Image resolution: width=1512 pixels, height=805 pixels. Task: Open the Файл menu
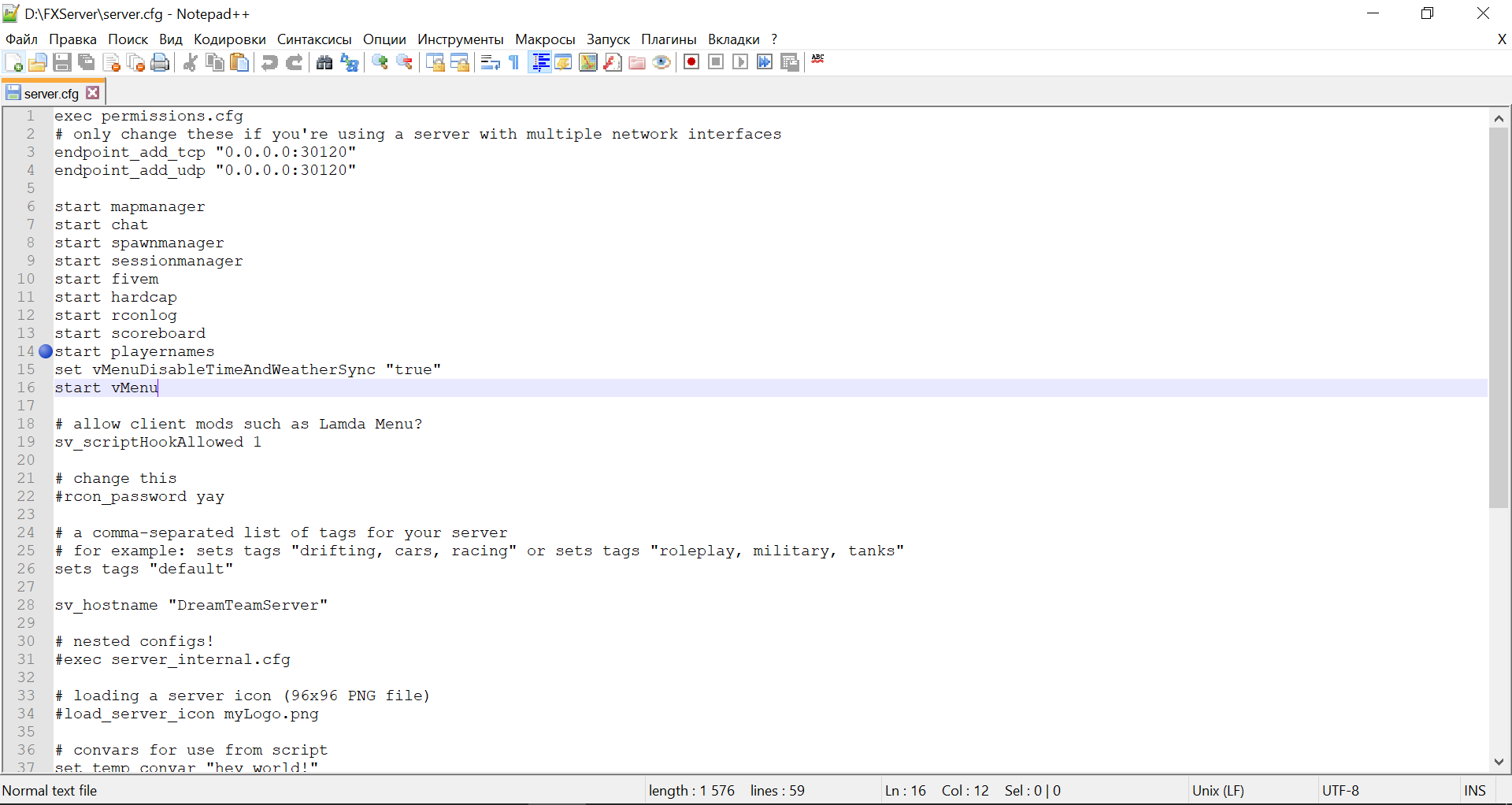click(x=21, y=39)
